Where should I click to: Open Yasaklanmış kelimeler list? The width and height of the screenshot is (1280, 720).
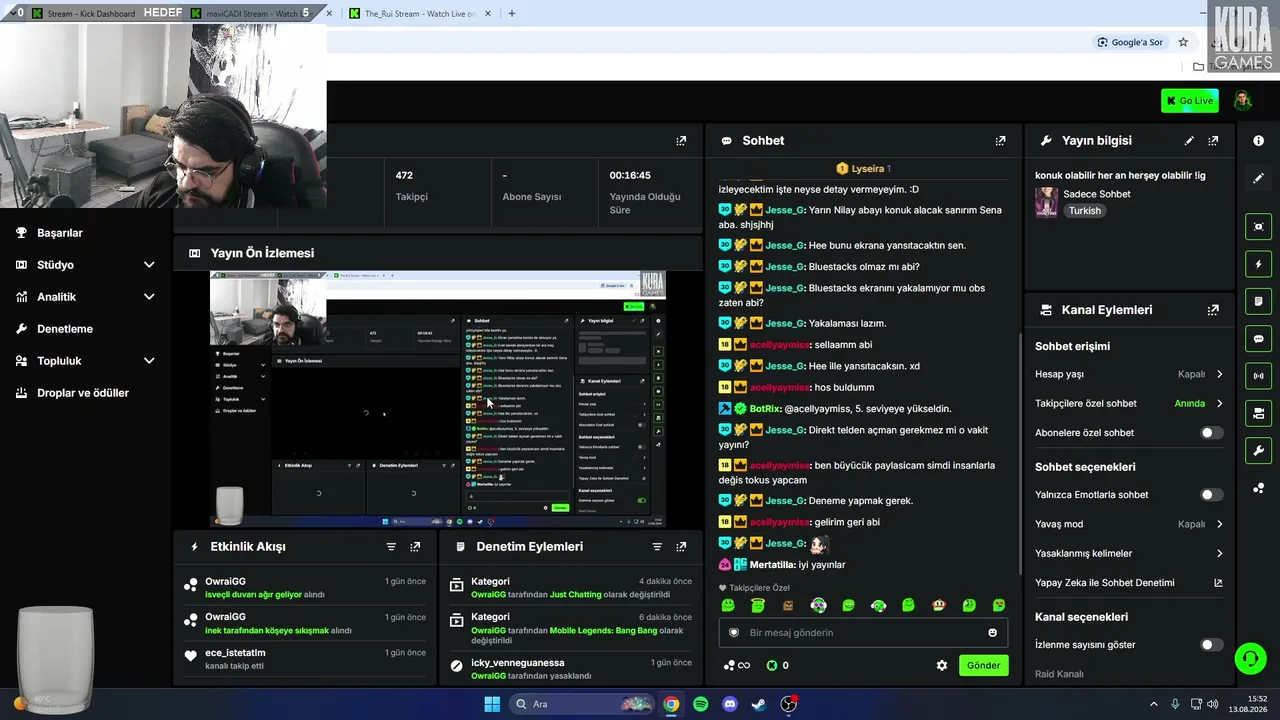[x=1129, y=553]
